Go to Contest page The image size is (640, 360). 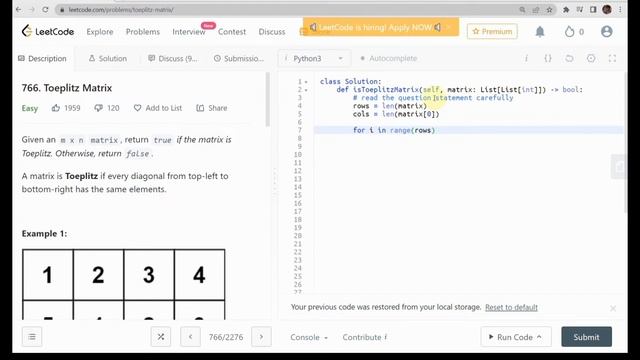(232, 31)
